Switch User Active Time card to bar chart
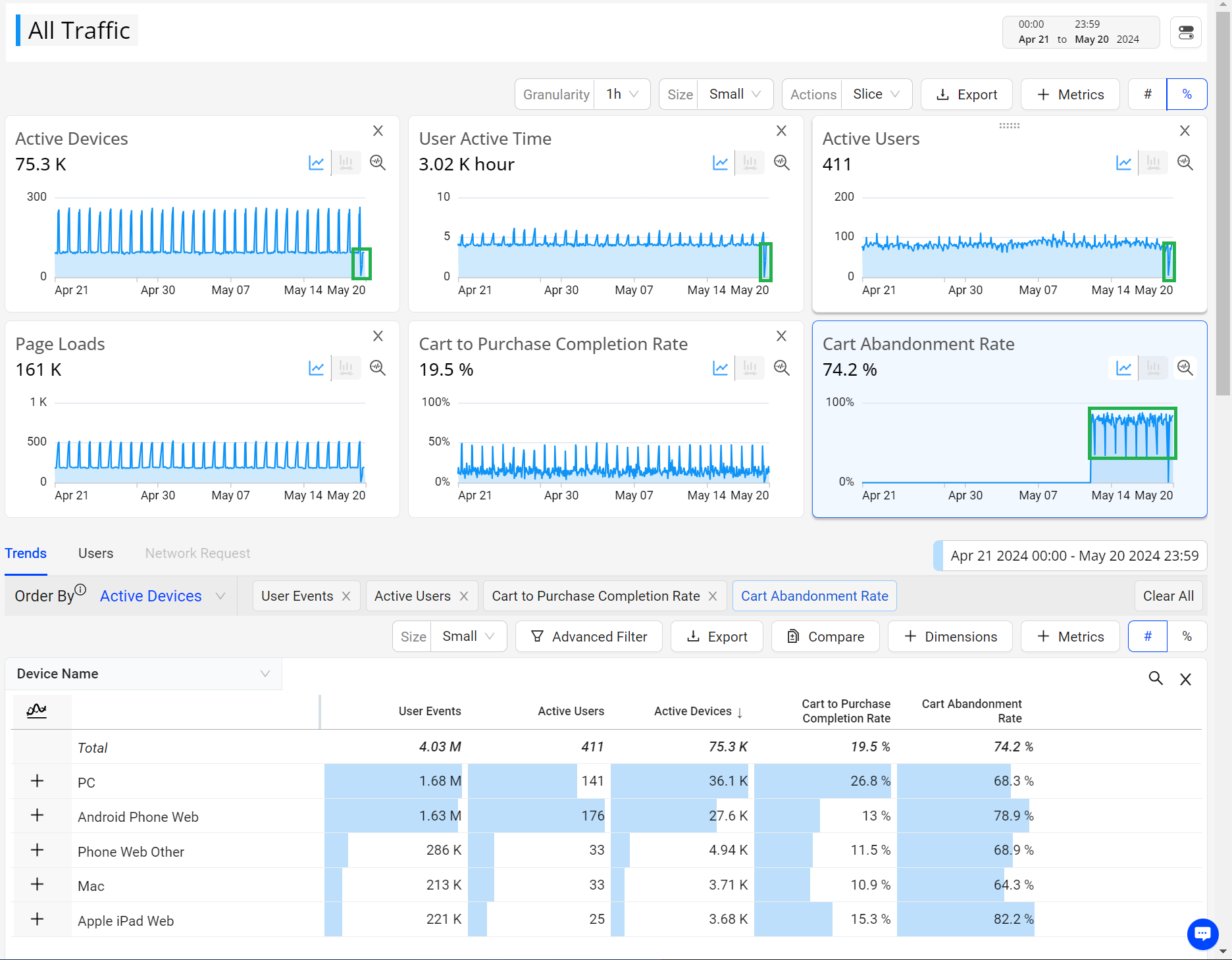Viewport: 1232px width, 960px height. 750,163
